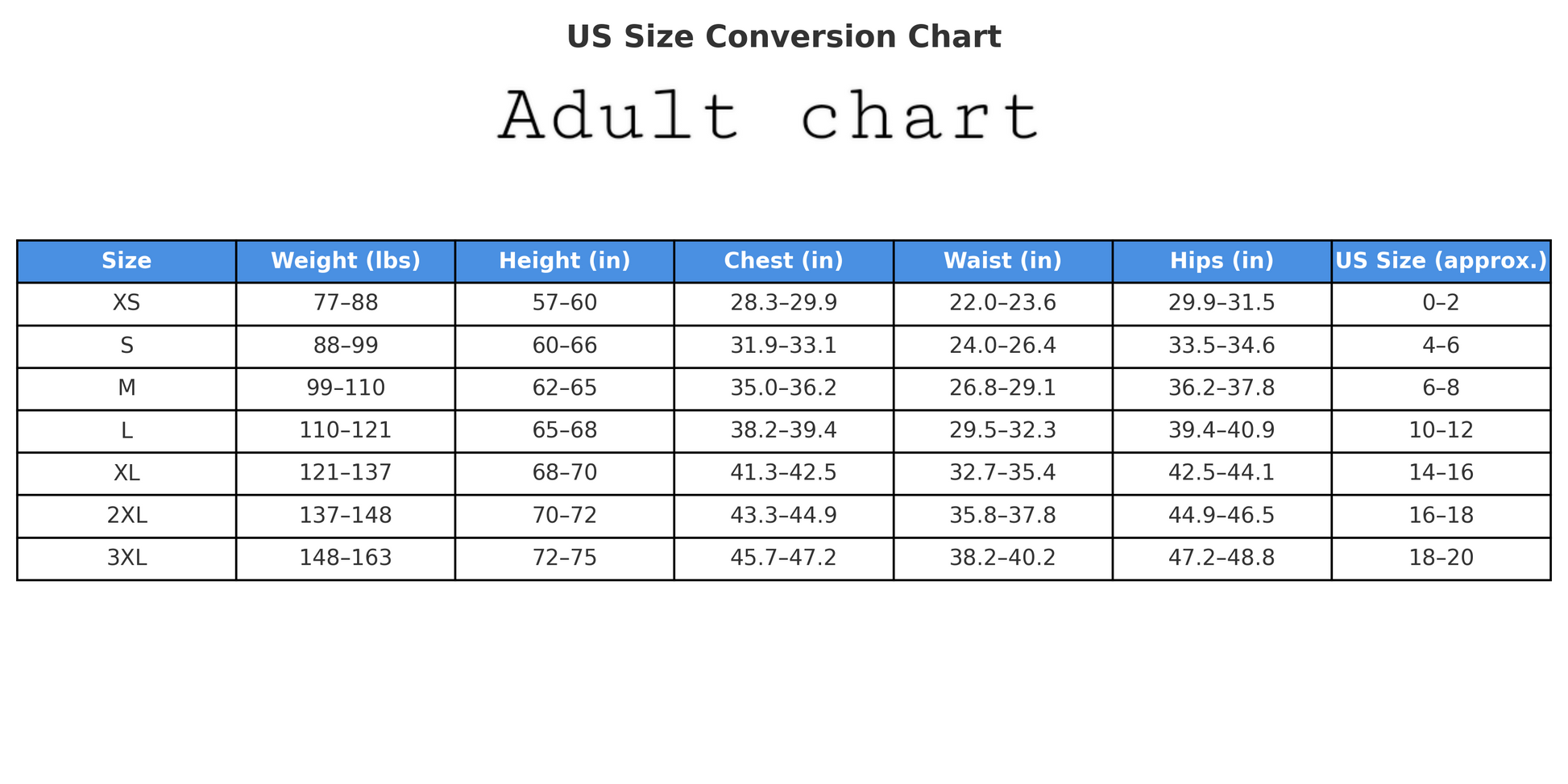Image resolution: width=1568 pixels, height=784 pixels.
Task: Click the Adult chart heading
Action: point(769,118)
